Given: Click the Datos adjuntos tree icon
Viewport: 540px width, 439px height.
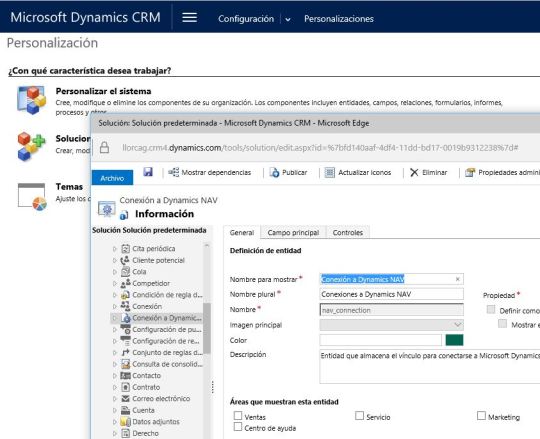Looking at the screenshot, I should click(125, 421).
